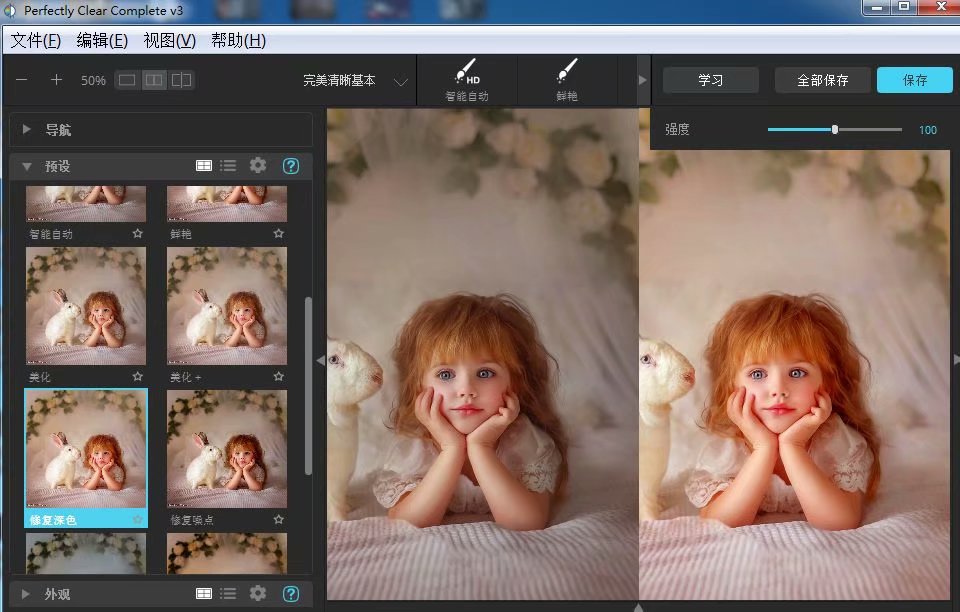Apply the 智能自动 HD brush preset

pos(466,79)
